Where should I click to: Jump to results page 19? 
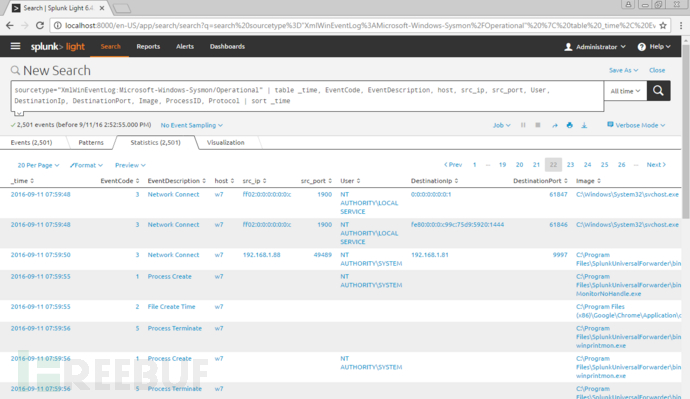tap(502, 165)
